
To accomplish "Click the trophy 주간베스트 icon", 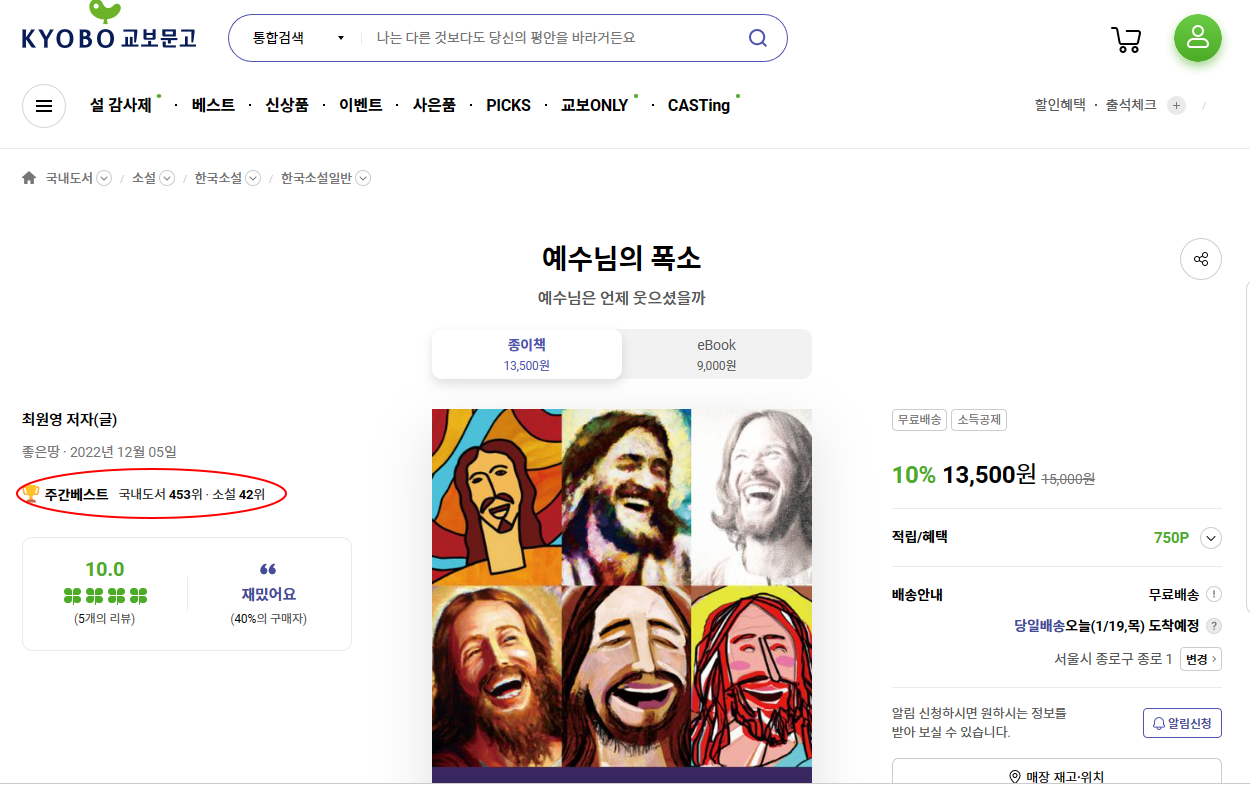I will click(x=30, y=493).
